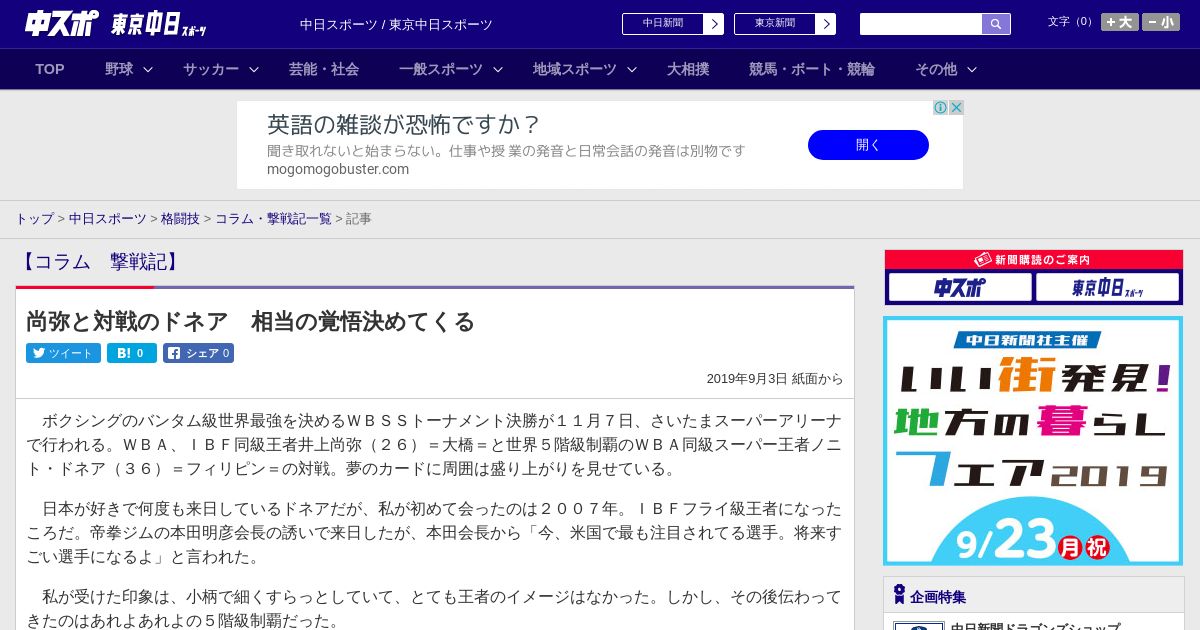
Task: Close the ad with the X icon
Action: [956, 108]
